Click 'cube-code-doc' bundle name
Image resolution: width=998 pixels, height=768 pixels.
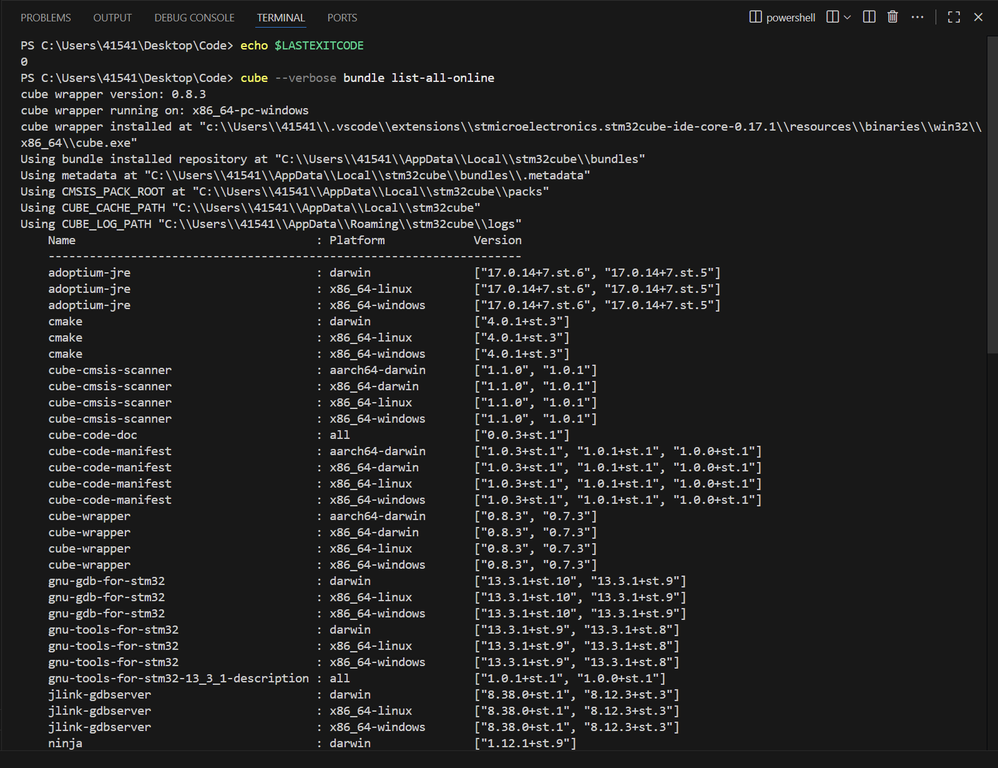92,435
